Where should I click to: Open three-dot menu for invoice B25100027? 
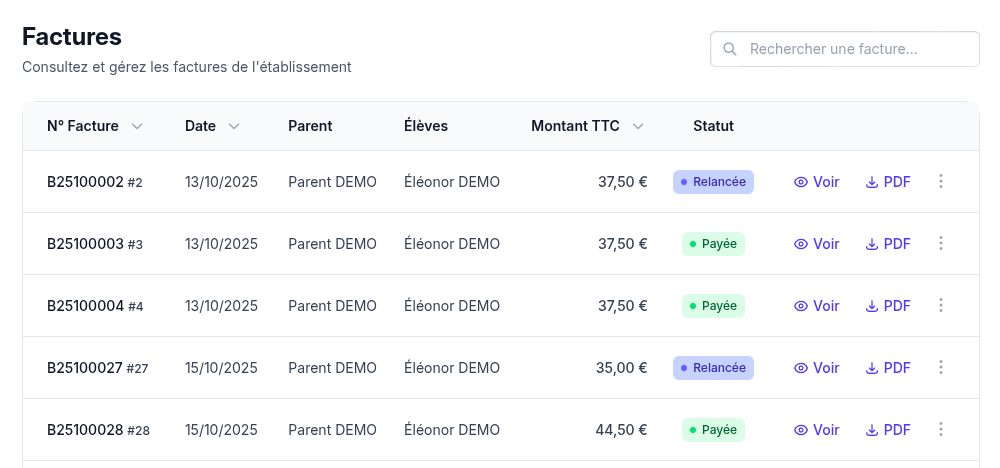click(x=940, y=368)
